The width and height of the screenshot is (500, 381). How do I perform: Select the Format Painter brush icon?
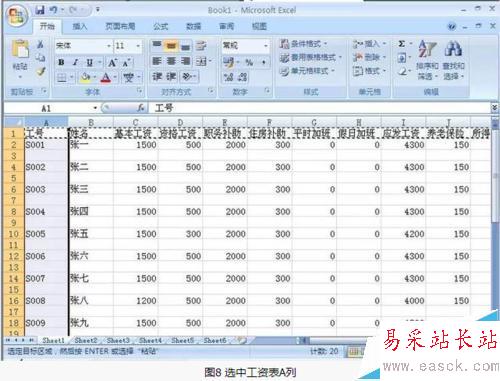(40, 71)
